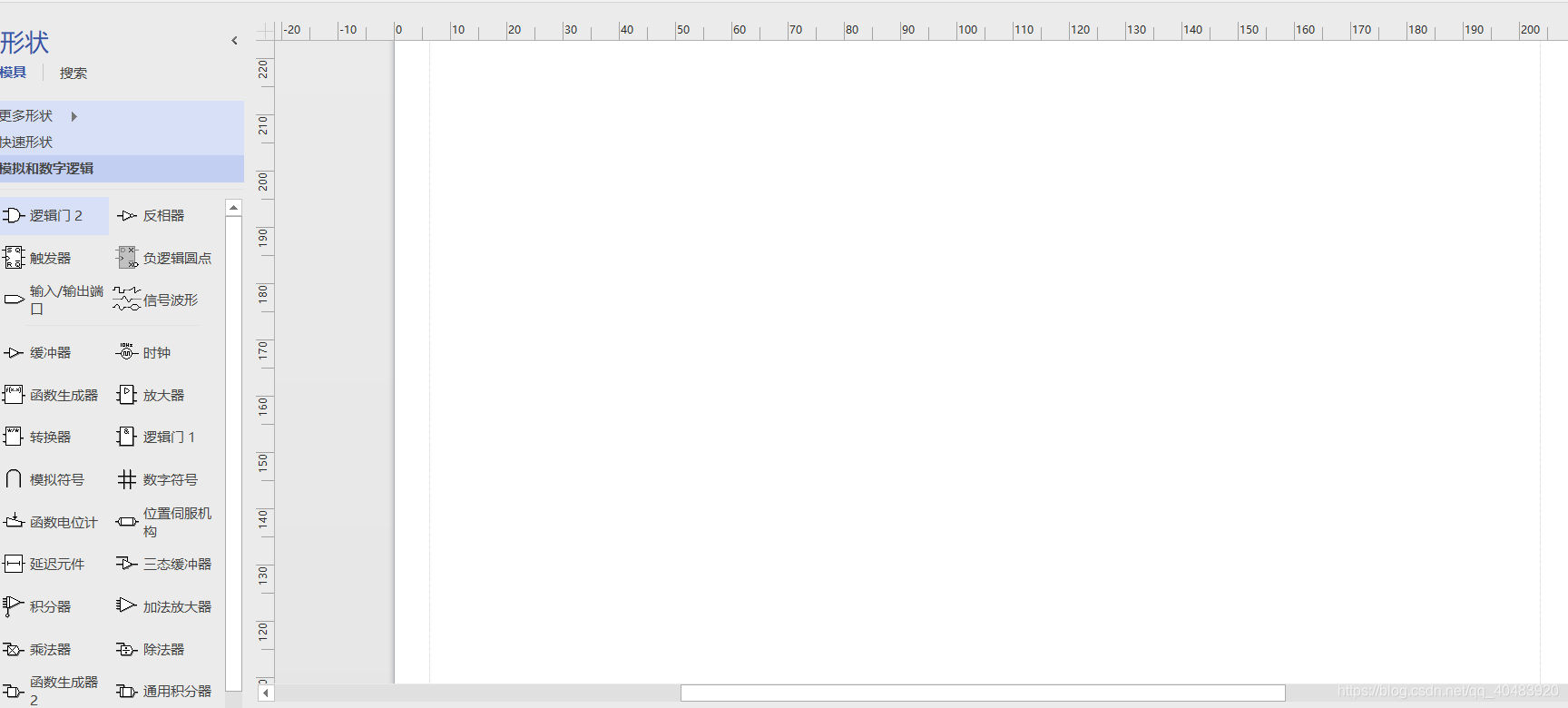Pick the 触发器 flip-flop shape

37,258
